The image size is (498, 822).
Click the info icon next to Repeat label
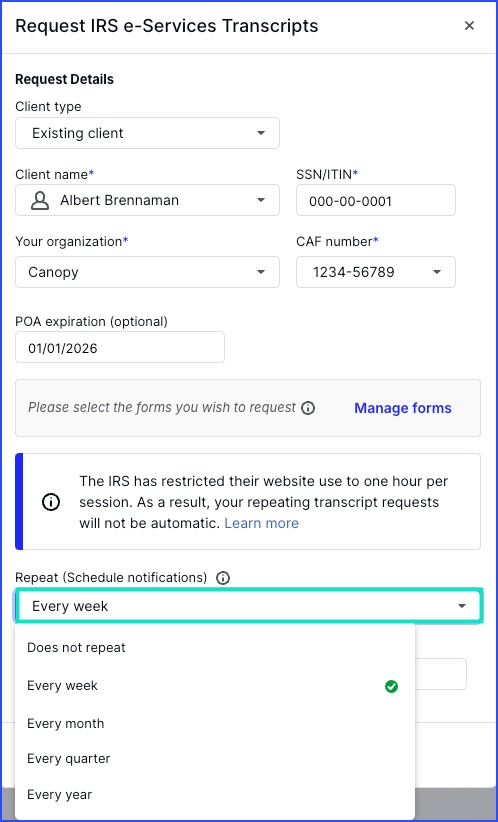(223, 578)
